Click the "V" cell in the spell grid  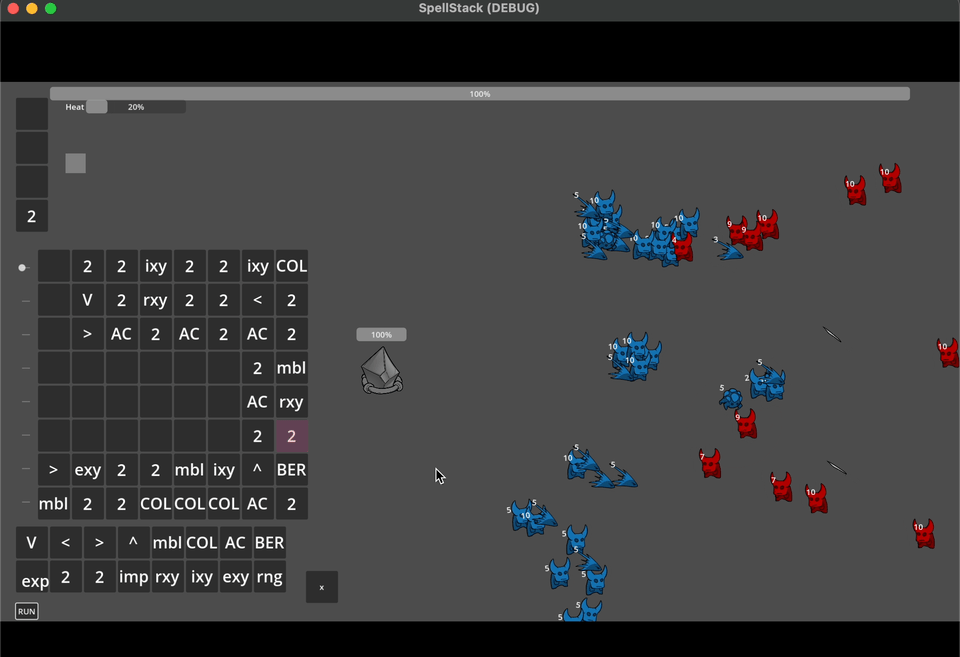88,300
